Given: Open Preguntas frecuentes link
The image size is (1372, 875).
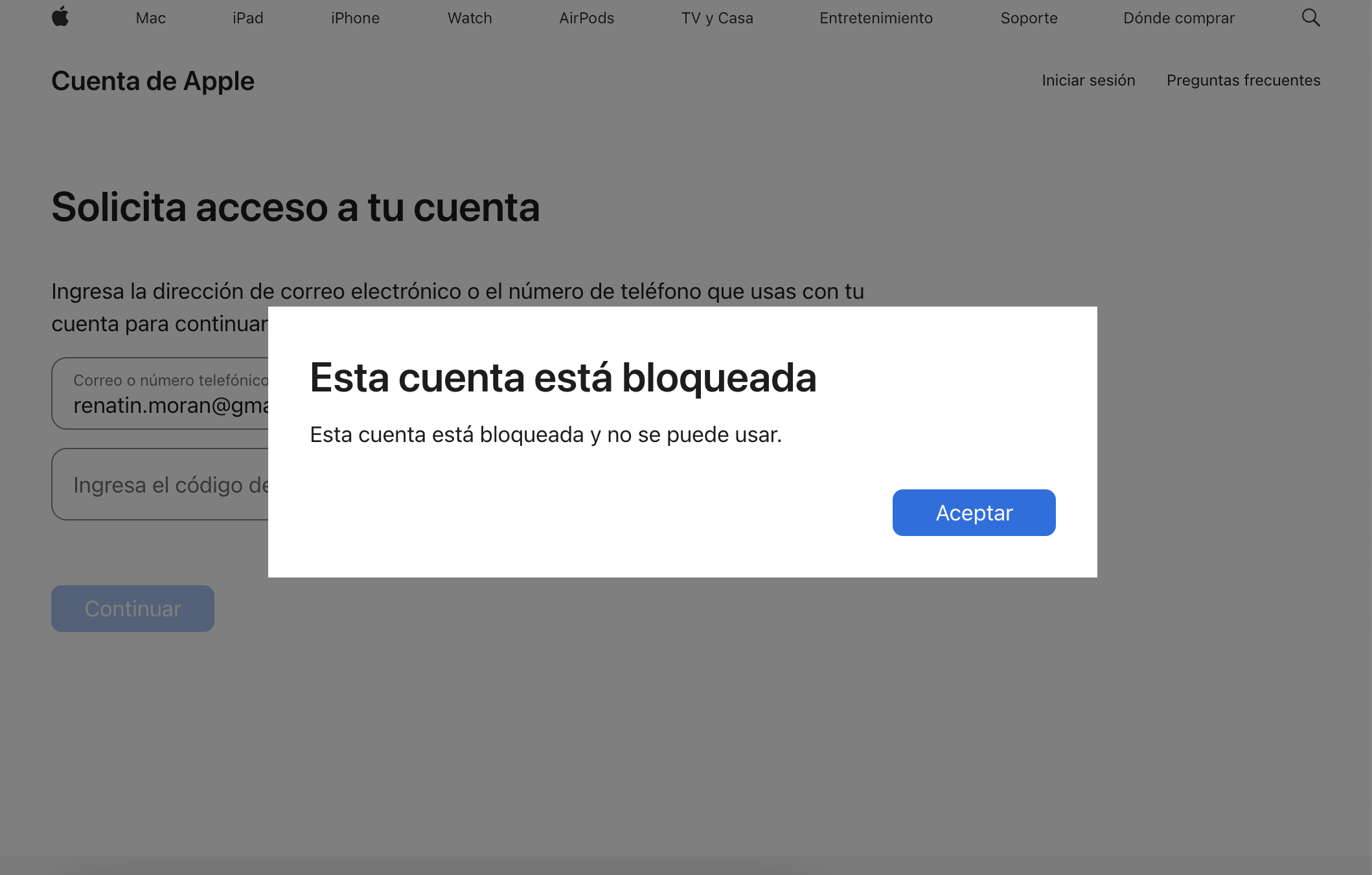Looking at the screenshot, I should (1243, 80).
